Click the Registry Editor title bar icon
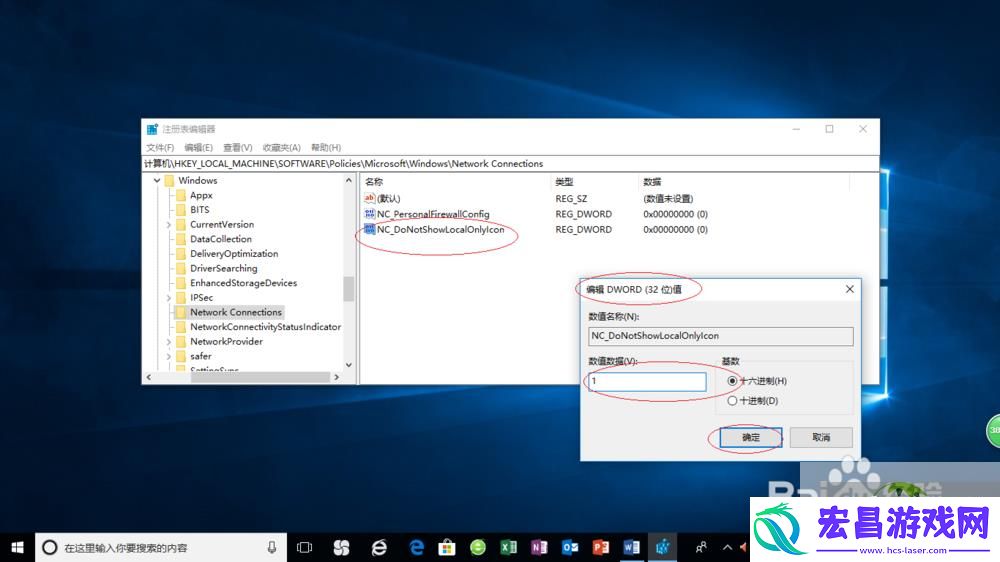The width and height of the screenshot is (1000, 562). click(x=152, y=129)
